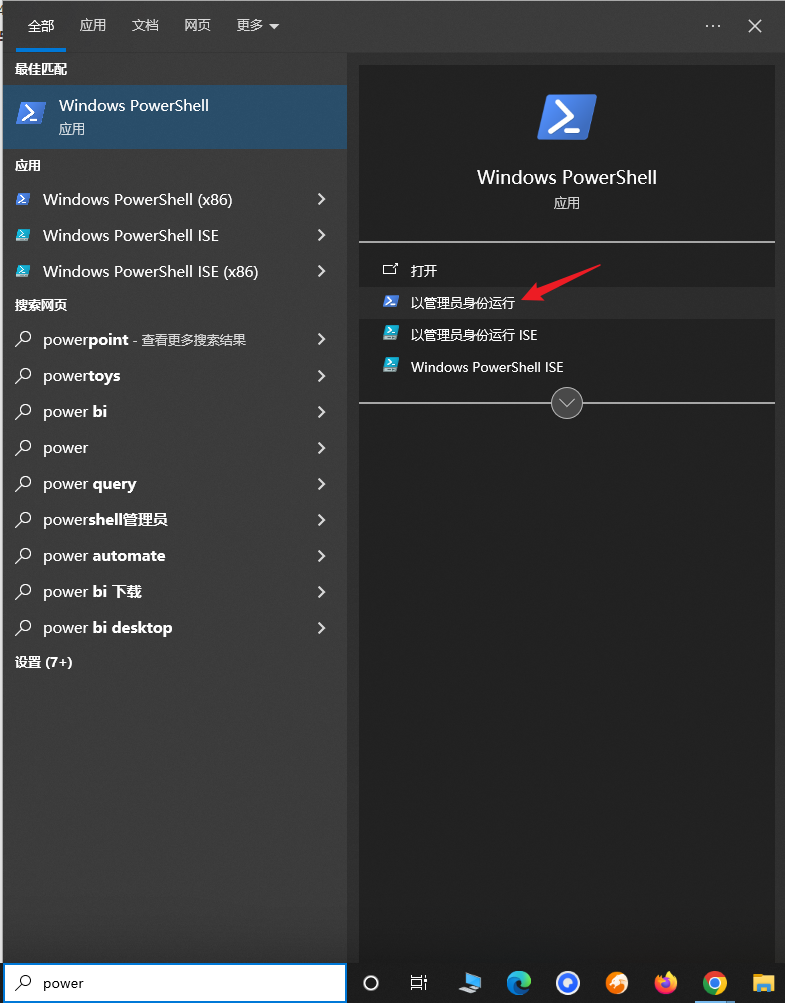The height and width of the screenshot is (1003, 785).
Task: Click the 以管理员身份运行 PowerShell icon
Action: 391,302
